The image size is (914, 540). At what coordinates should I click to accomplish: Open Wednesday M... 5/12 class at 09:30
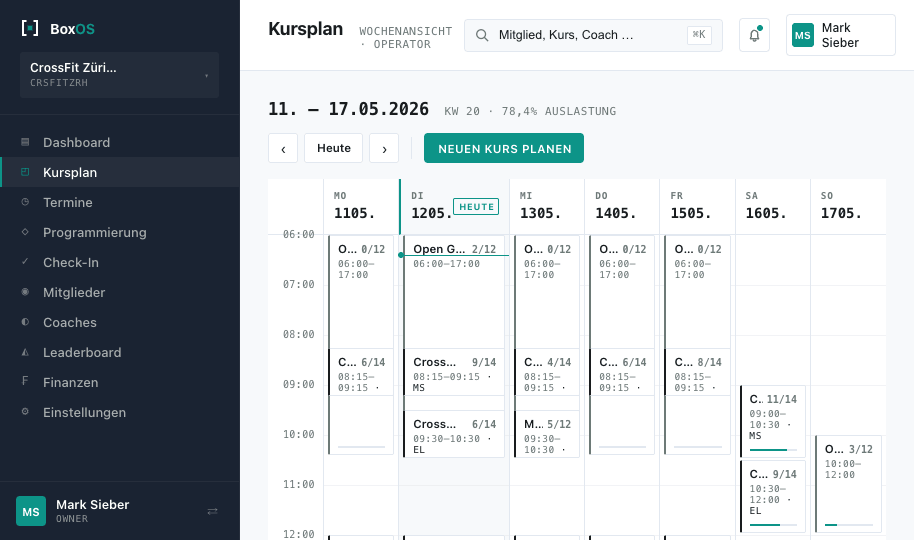[x=547, y=434]
